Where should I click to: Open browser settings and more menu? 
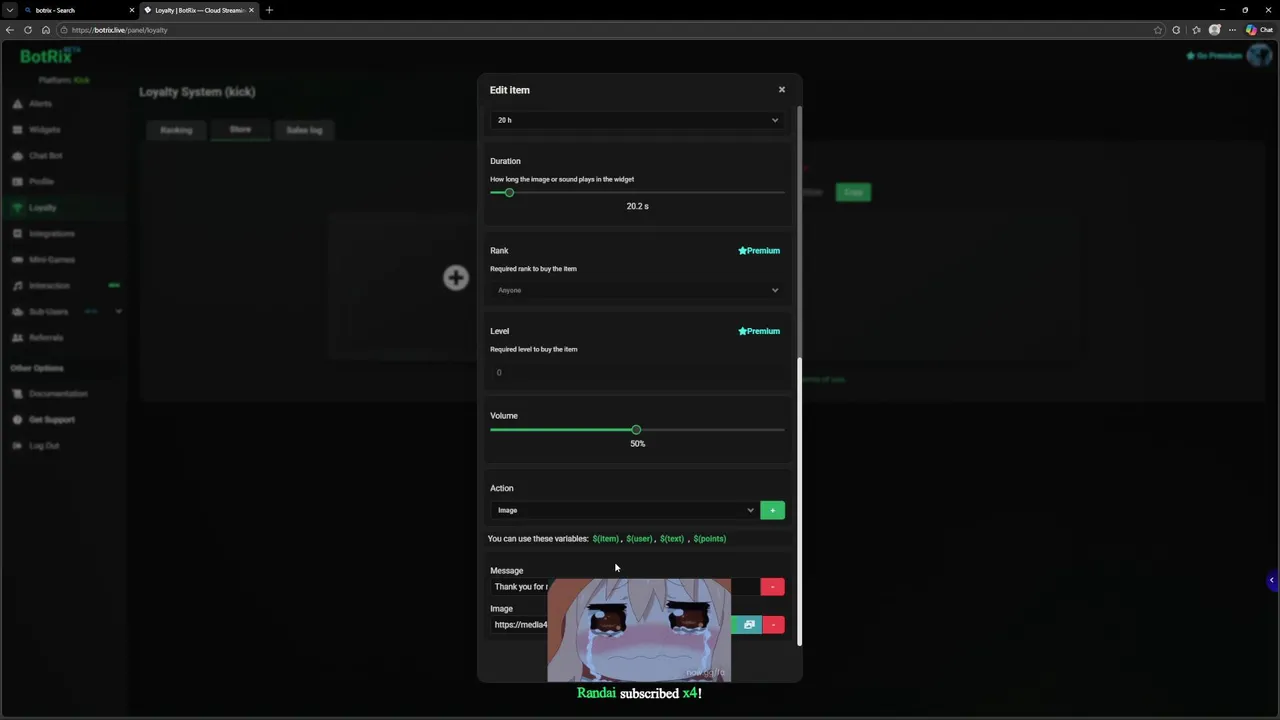tap(1233, 30)
